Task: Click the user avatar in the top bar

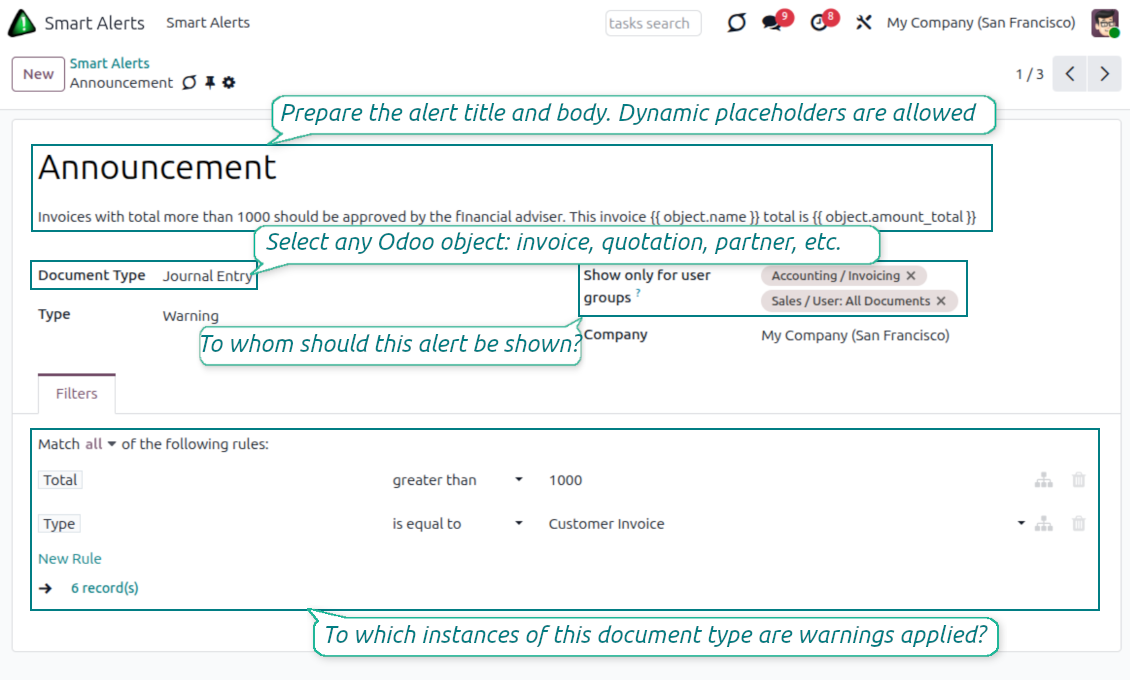Action: coord(1104,23)
